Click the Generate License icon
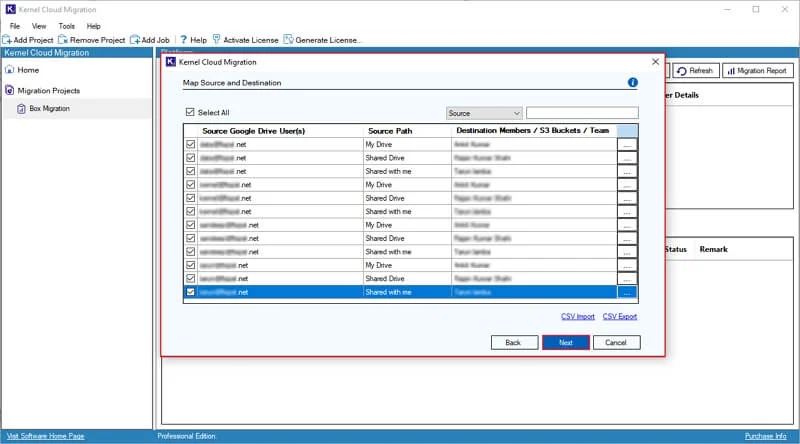The height and width of the screenshot is (444, 800). click(x=288, y=40)
